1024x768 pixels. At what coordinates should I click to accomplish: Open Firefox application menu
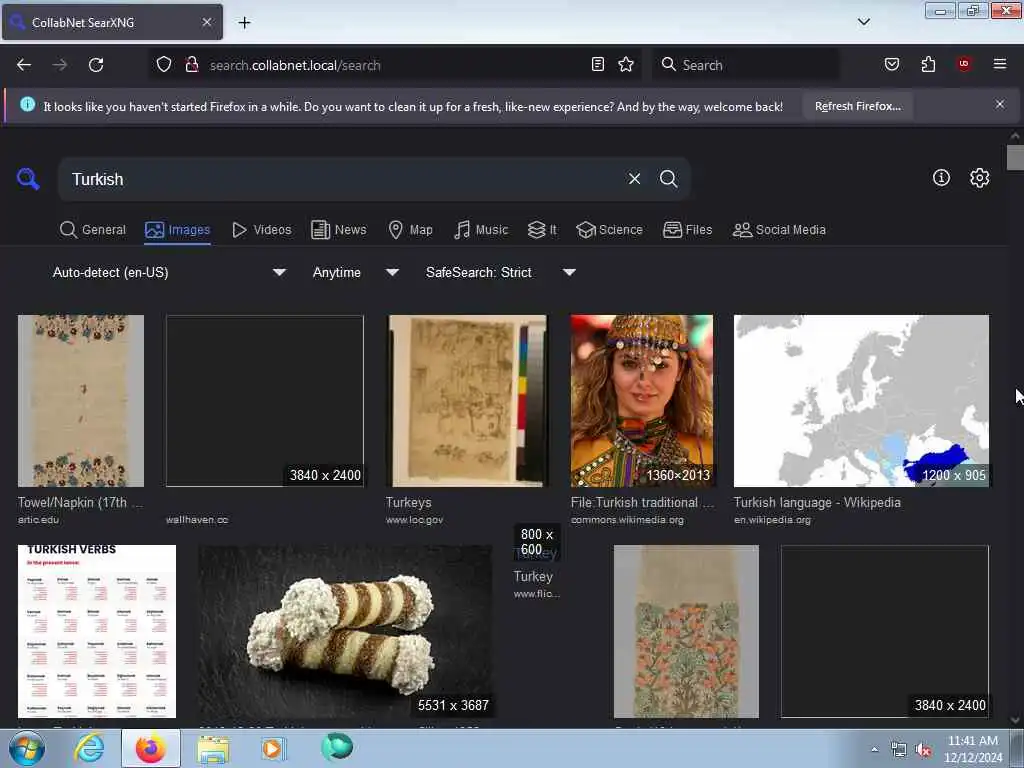(x=999, y=64)
